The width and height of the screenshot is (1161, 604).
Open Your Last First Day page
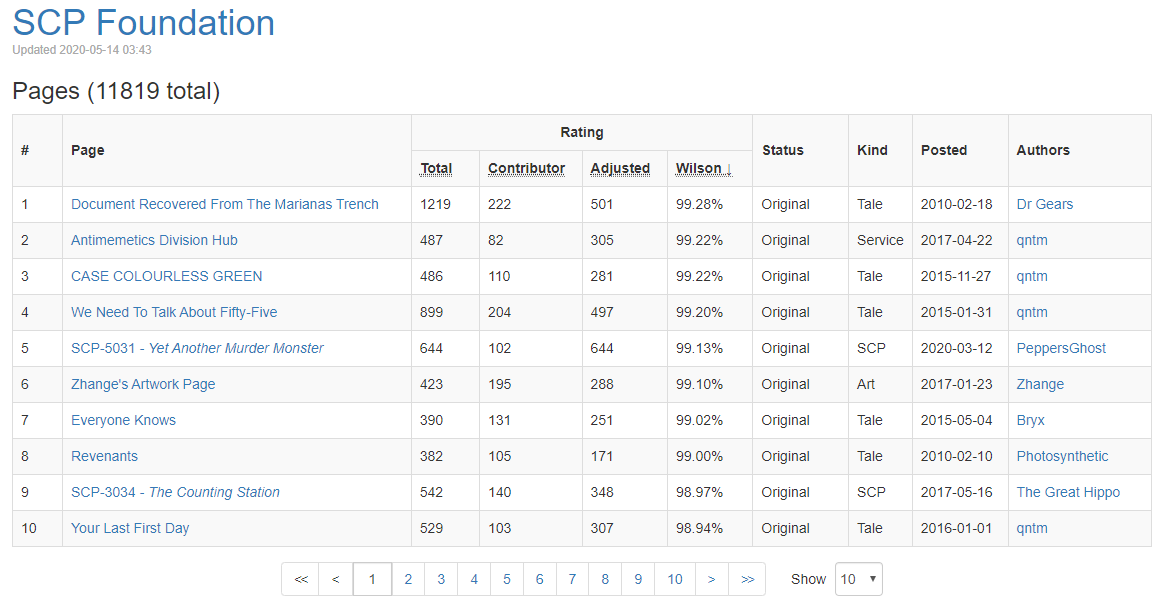[x=130, y=528]
